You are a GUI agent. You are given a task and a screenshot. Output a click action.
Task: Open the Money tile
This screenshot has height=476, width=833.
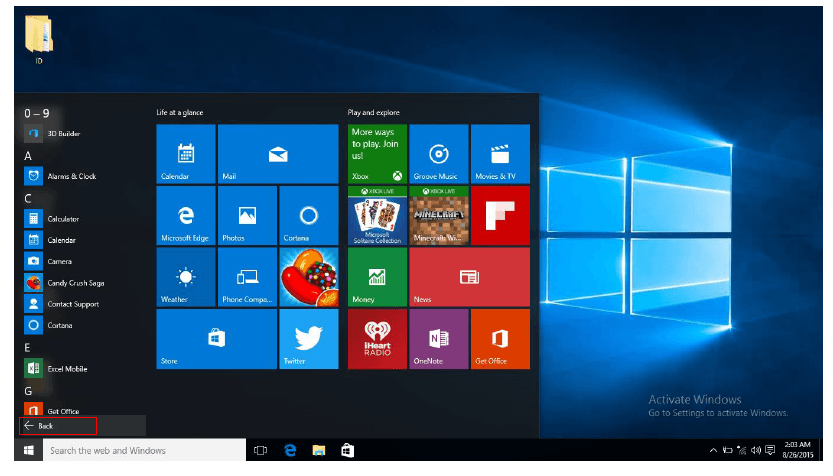tap(377, 277)
